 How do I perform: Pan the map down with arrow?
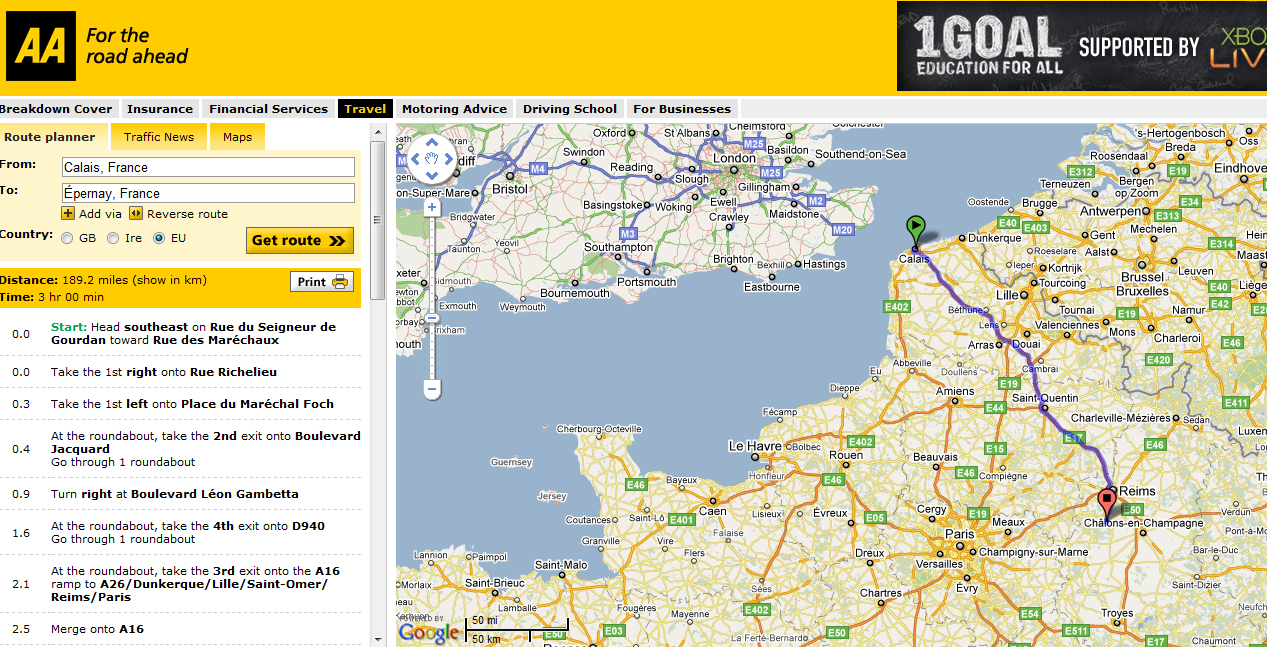[x=432, y=176]
